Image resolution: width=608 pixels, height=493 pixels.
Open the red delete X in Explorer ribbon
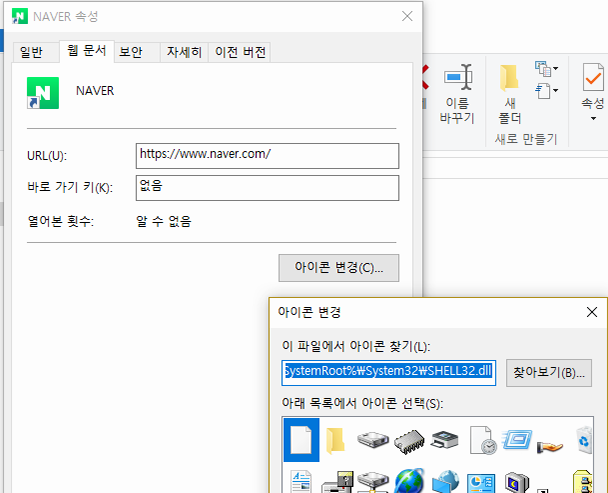click(x=424, y=77)
